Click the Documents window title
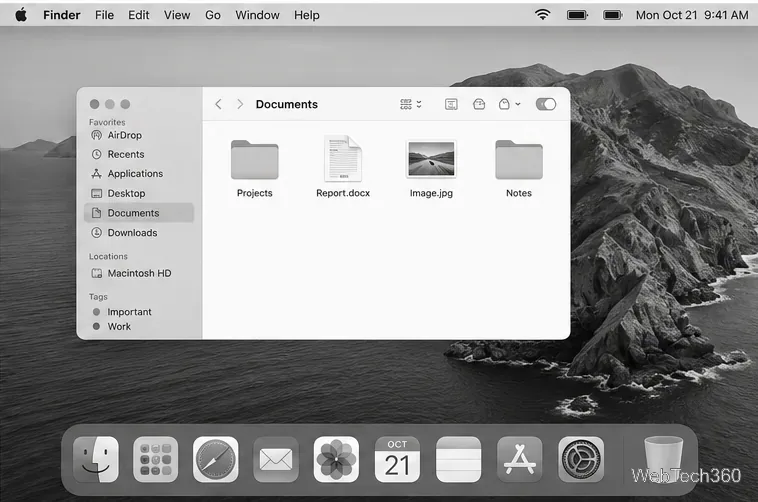 tap(287, 104)
